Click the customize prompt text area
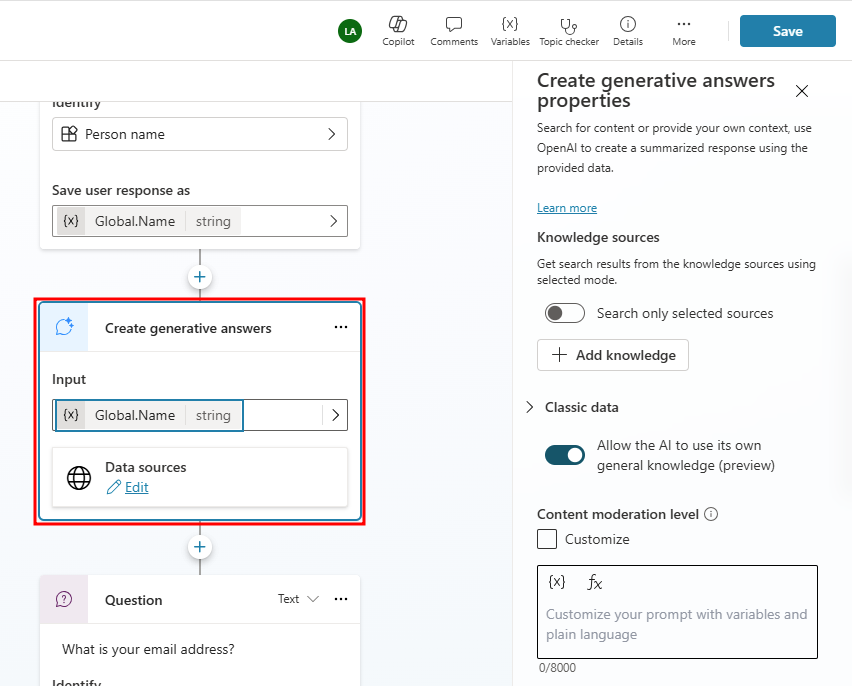This screenshot has width=852, height=686. coord(677,625)
